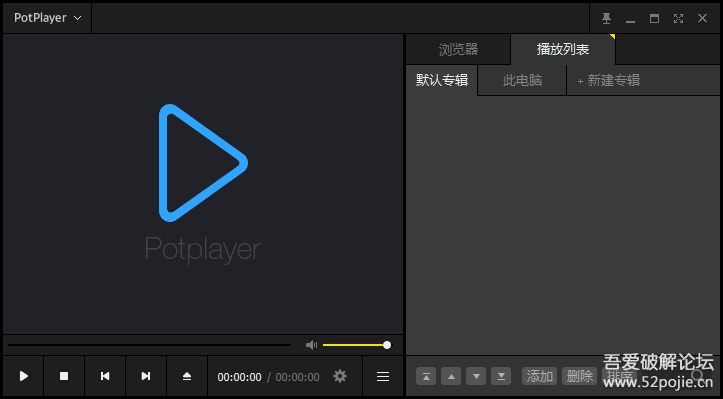This screenshot has width=723, height=399.
Task: Click the 添加 button to add files
Action: [x=539, y=376]
